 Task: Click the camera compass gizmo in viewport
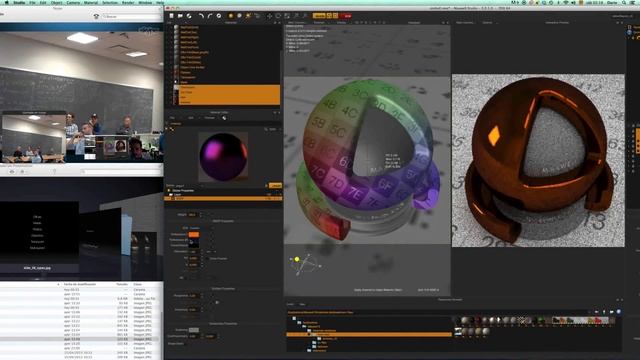(x=305, y=264)
